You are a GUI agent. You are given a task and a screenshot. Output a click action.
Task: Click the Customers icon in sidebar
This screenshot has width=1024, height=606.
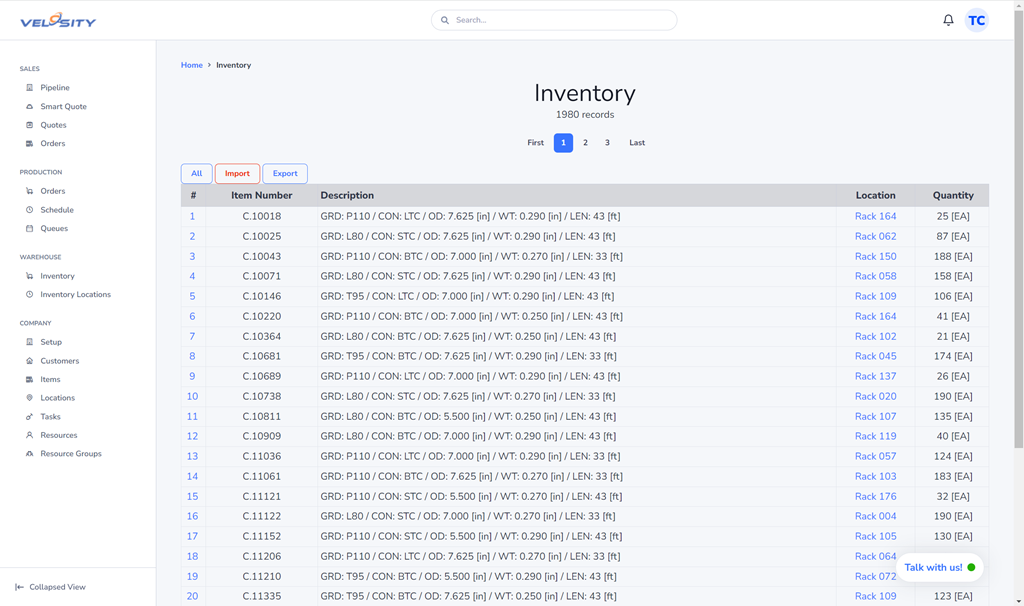(29, 361)
